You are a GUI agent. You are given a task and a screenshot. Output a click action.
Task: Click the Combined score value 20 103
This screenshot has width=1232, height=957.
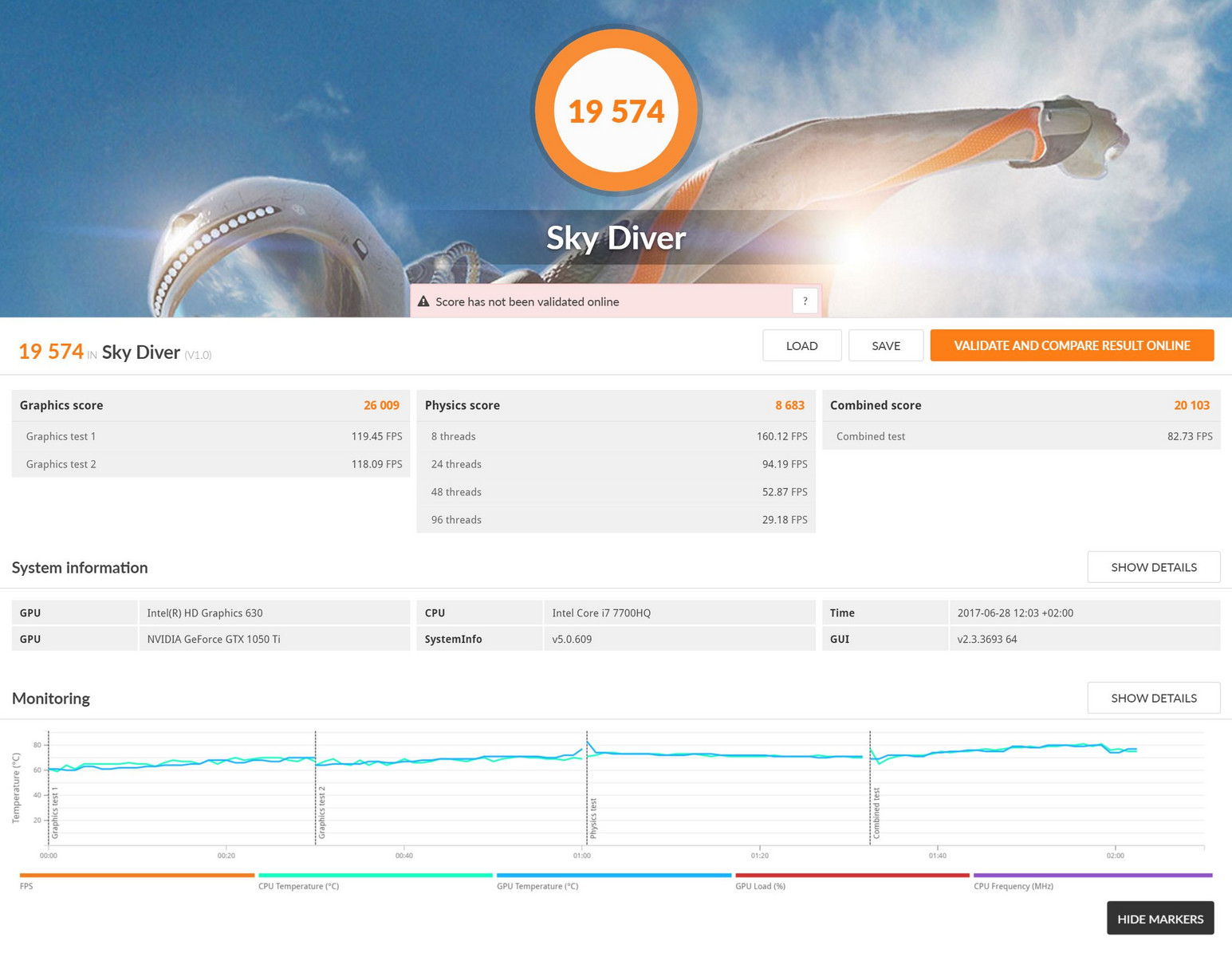[1191, 405]
